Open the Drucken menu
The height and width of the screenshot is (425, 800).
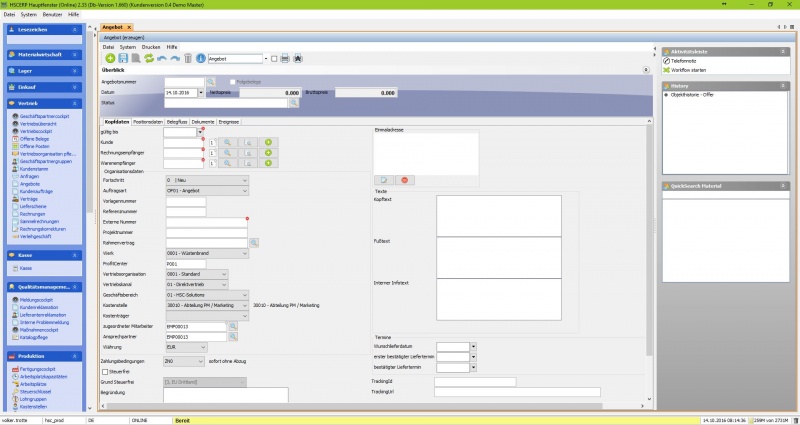(151, 47)
